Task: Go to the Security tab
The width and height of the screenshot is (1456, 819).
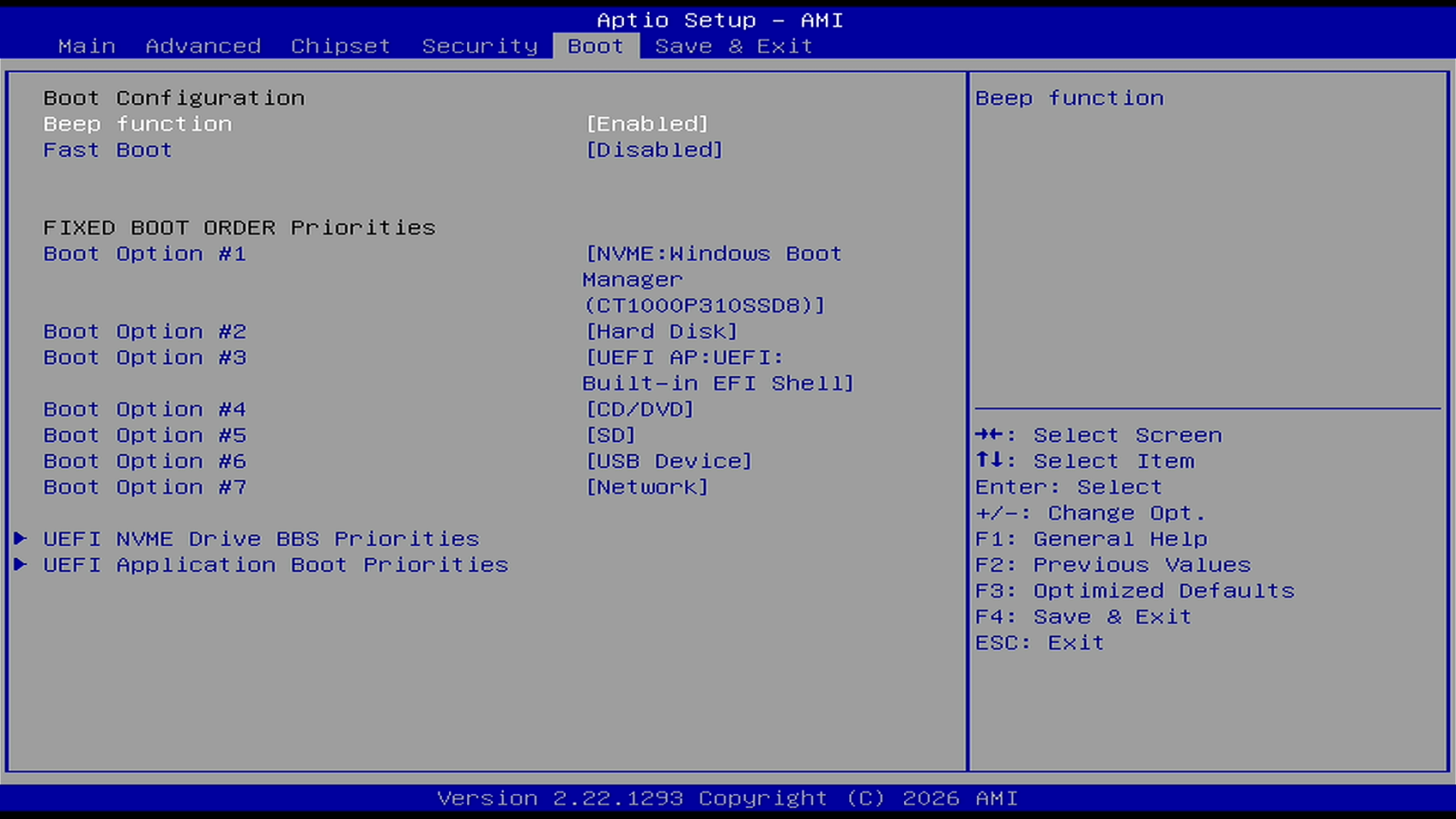Action: (479, 46)
